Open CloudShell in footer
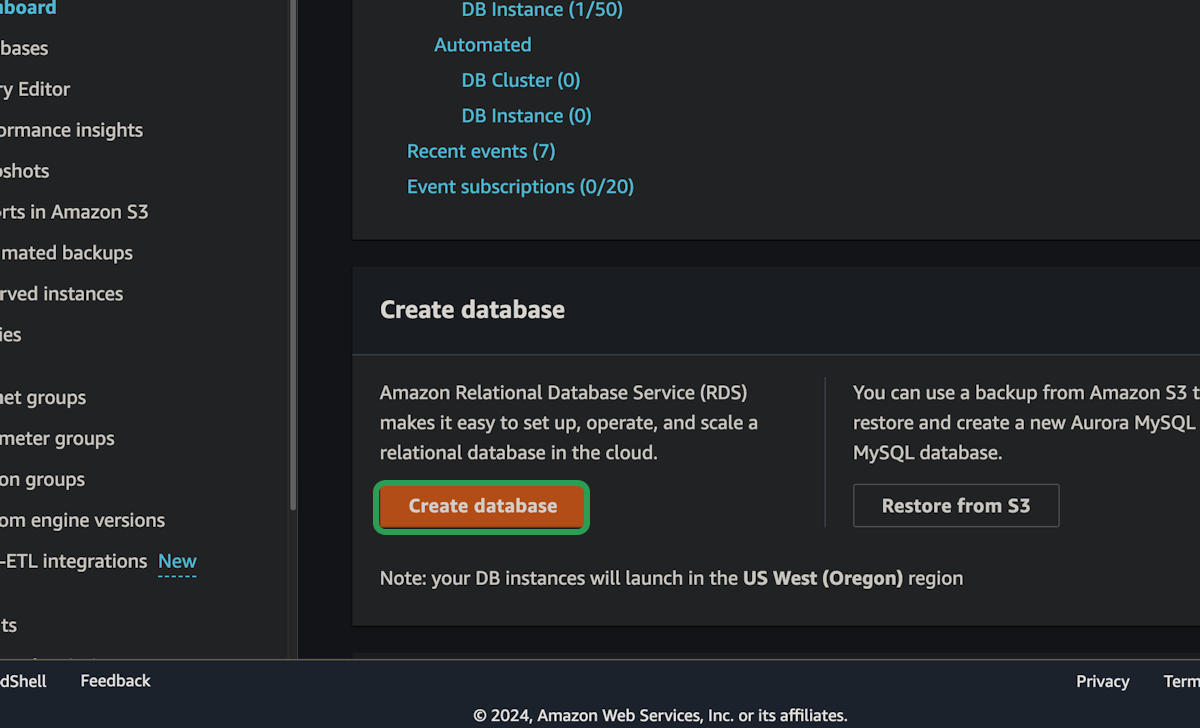This screenshot has height=728, width=1200. point(23,681)
